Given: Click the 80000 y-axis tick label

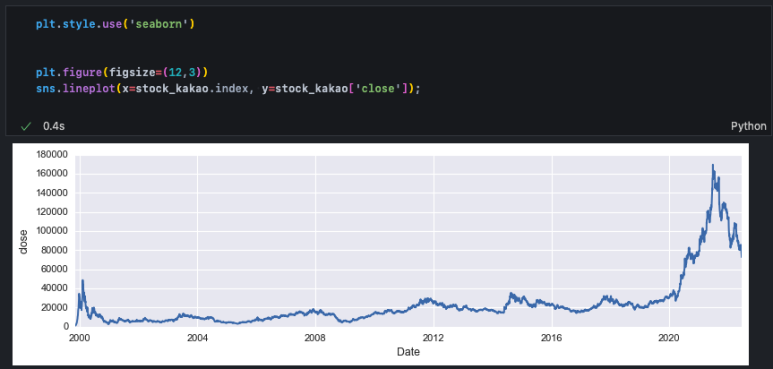Looking at the screenshot, I should click(x=55, y=250).
